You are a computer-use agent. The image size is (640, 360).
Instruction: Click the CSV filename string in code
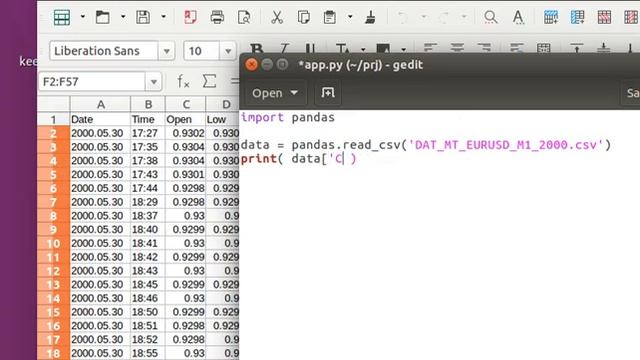tap(506, 145)
